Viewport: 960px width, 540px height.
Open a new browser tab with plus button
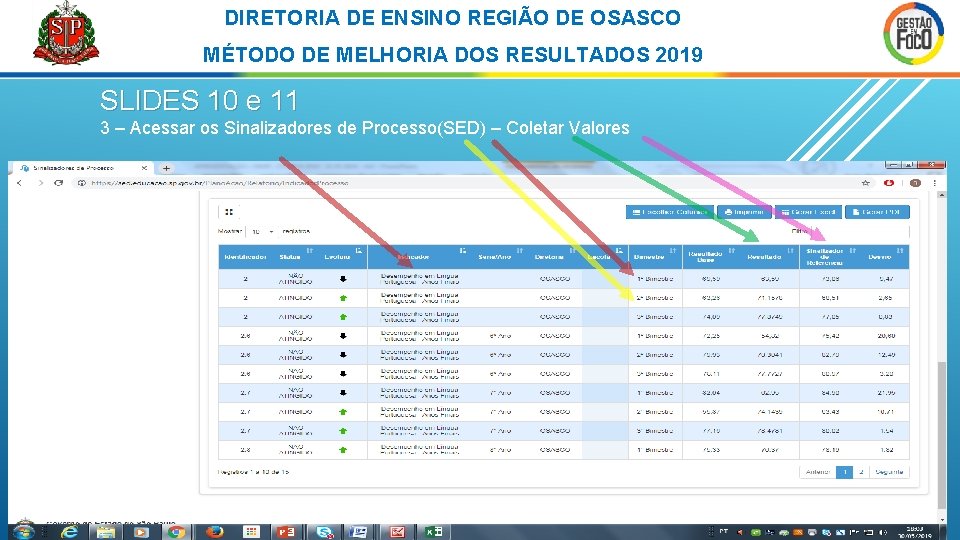[166, 168]
